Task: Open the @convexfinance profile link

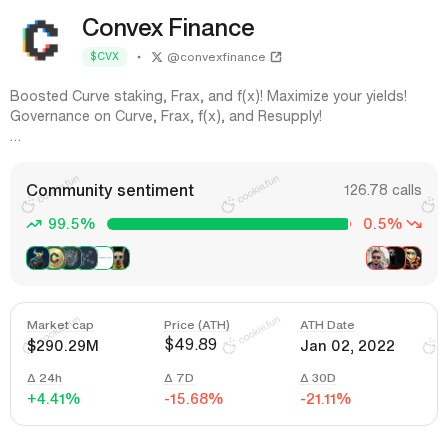Action: coord(216,57)
